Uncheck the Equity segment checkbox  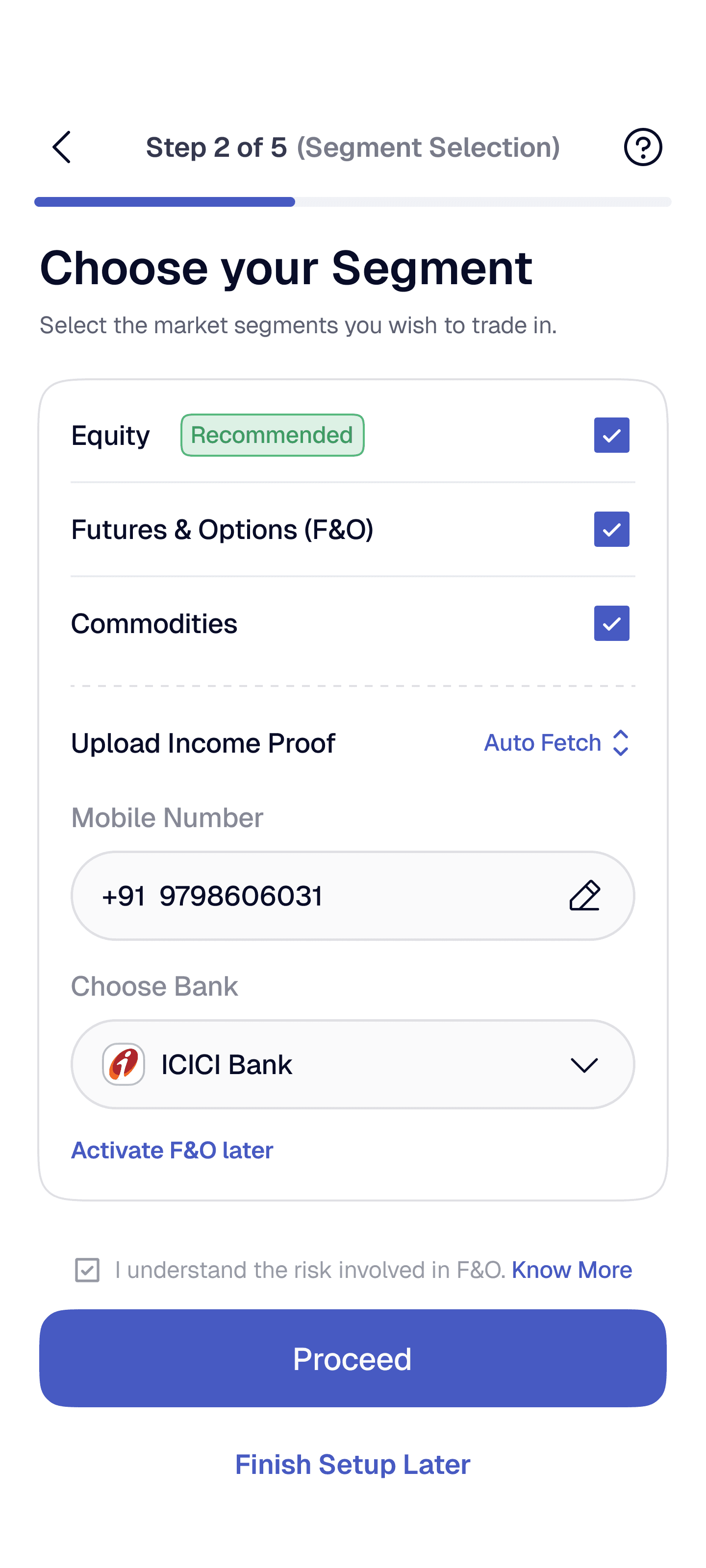(x=611, y=435)
